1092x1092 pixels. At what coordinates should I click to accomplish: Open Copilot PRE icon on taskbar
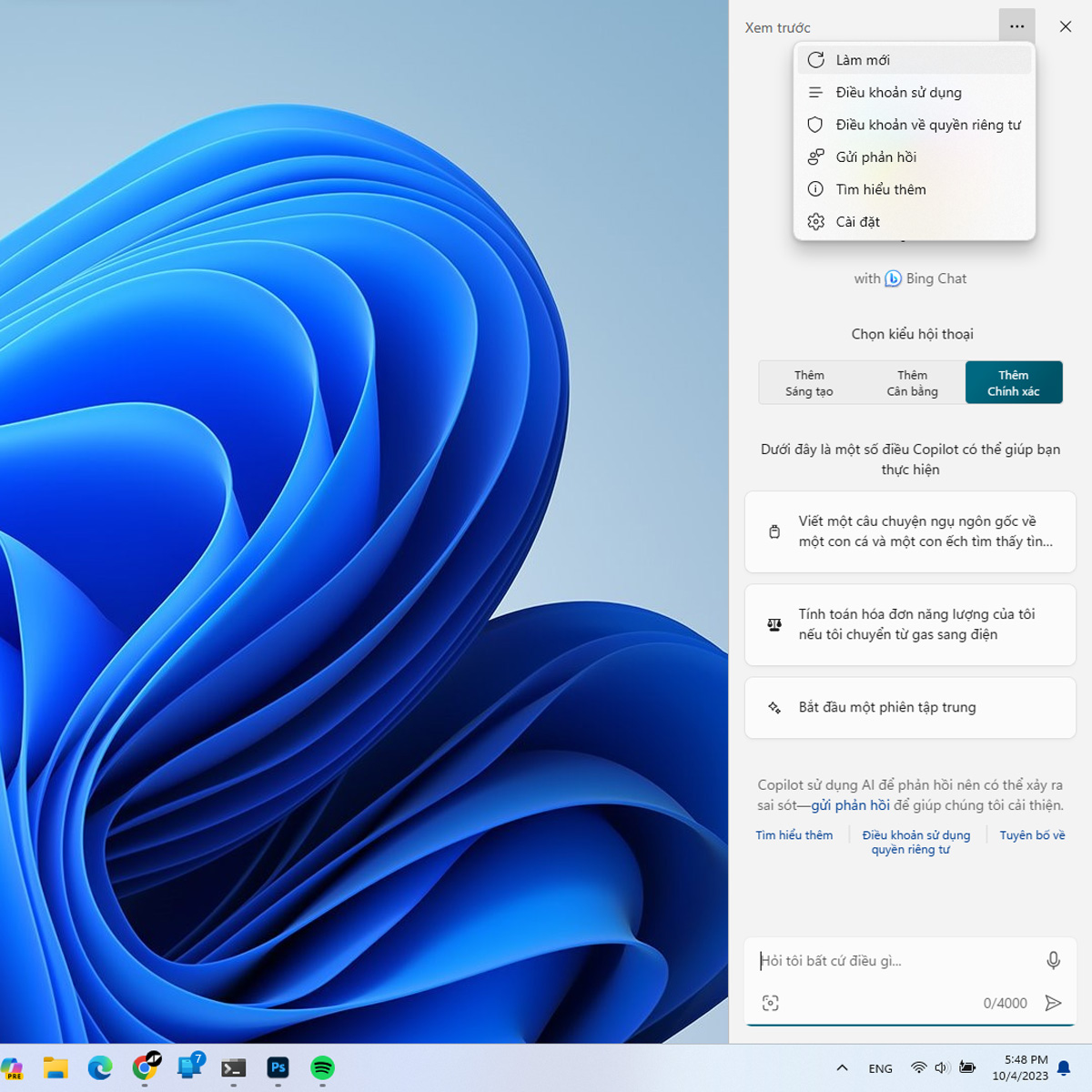click(12, 1068)
